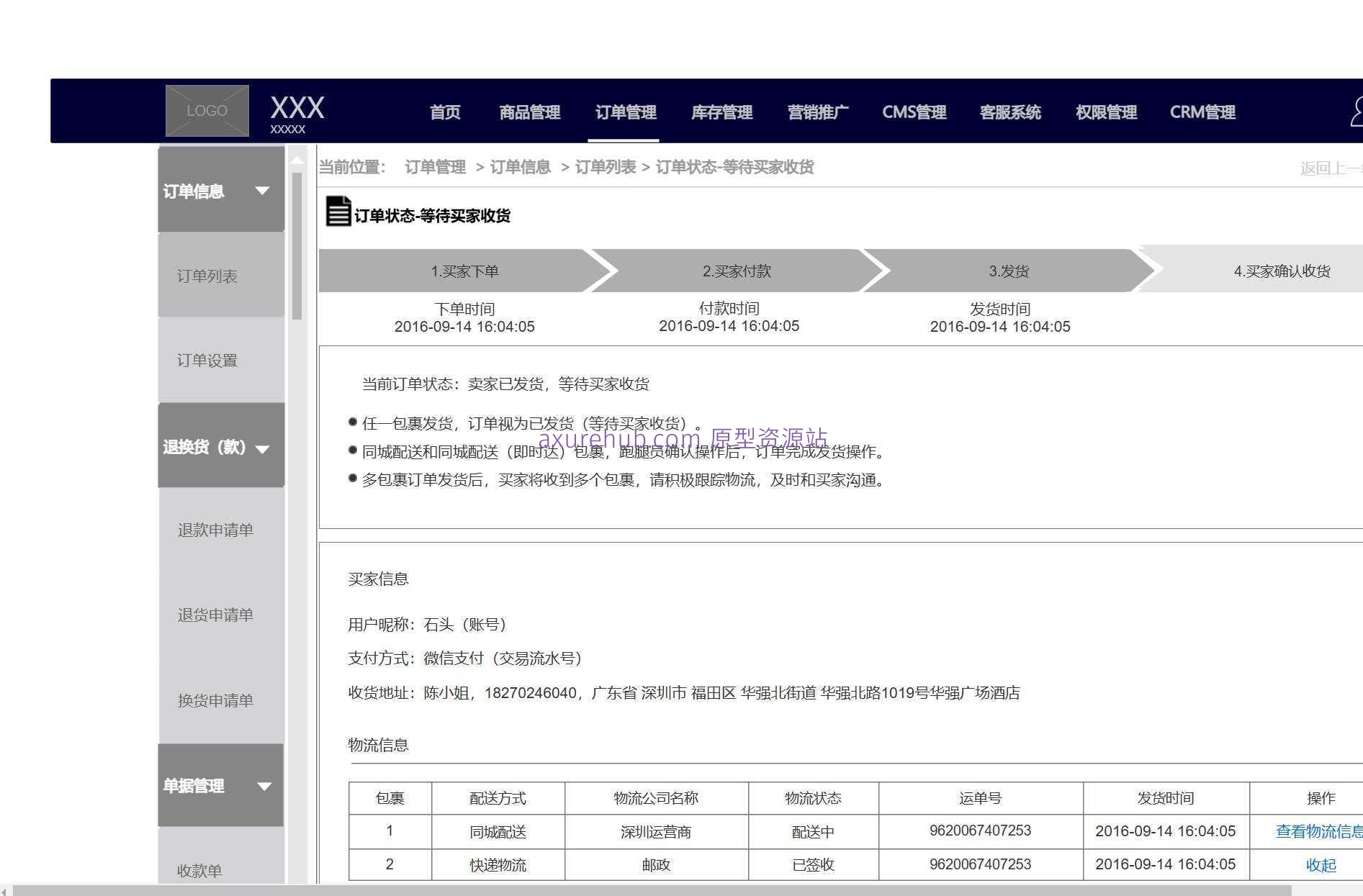Click the LOGO placeholder image

pos(207,110)
